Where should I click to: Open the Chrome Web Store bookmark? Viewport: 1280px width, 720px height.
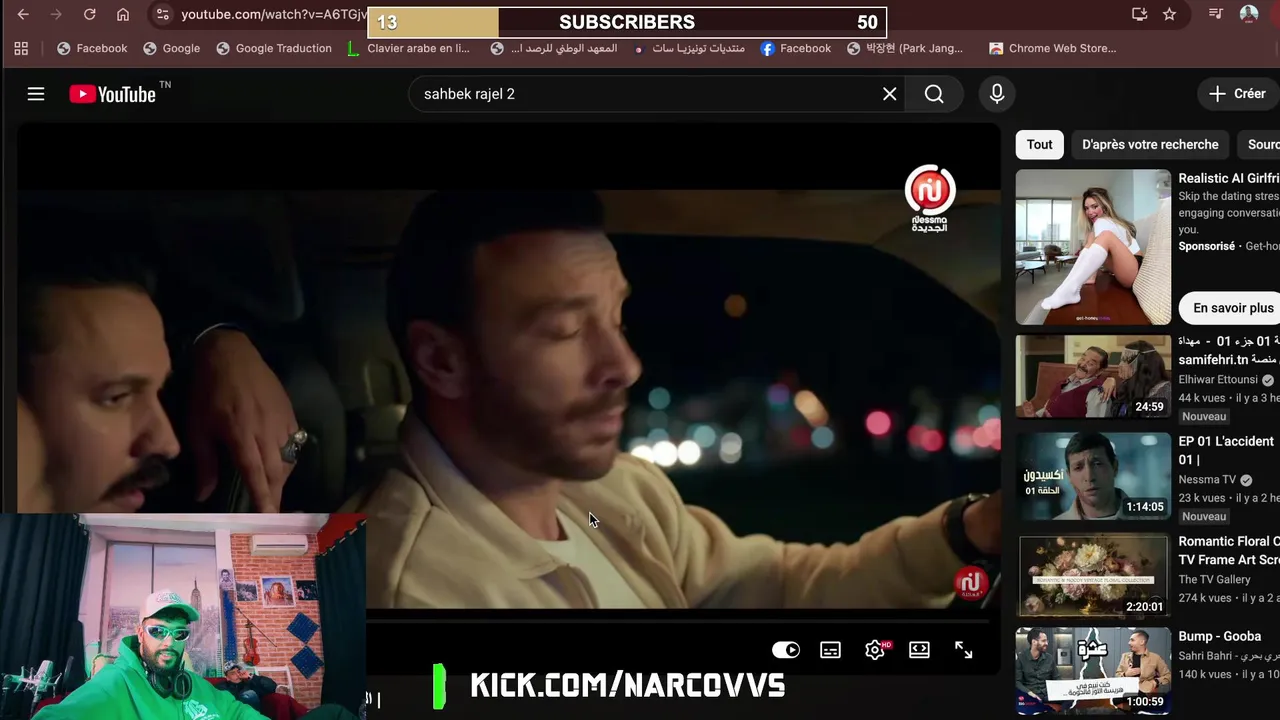tap(1052, 48)
